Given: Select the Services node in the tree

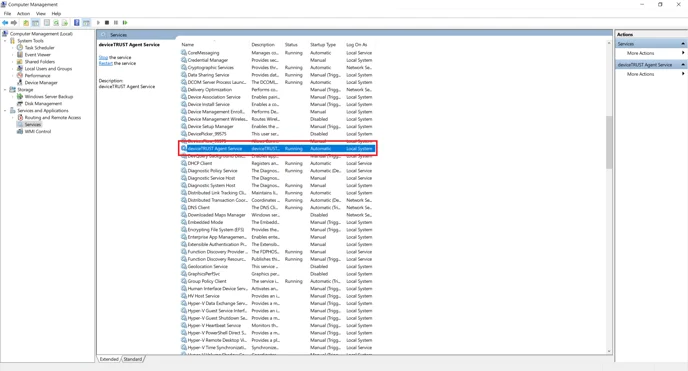Looking at the screenshot, I should 32,125.
